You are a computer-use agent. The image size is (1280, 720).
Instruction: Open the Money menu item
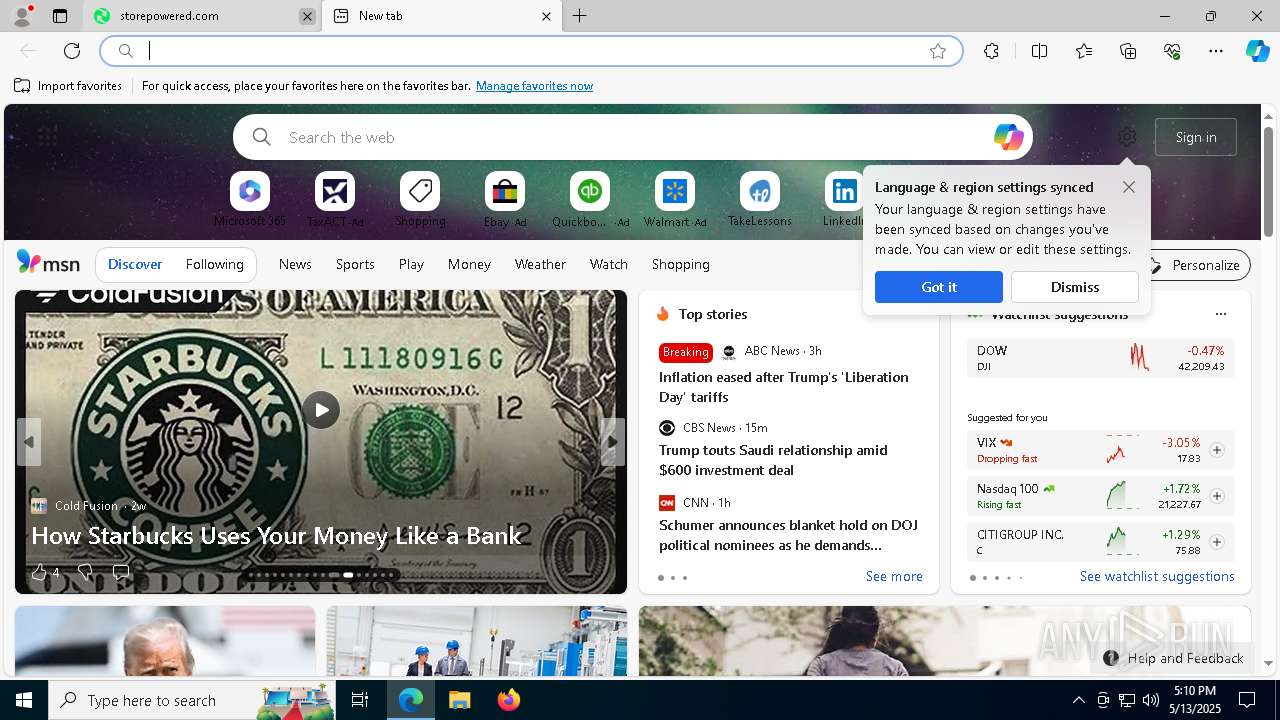click(469, 264)
